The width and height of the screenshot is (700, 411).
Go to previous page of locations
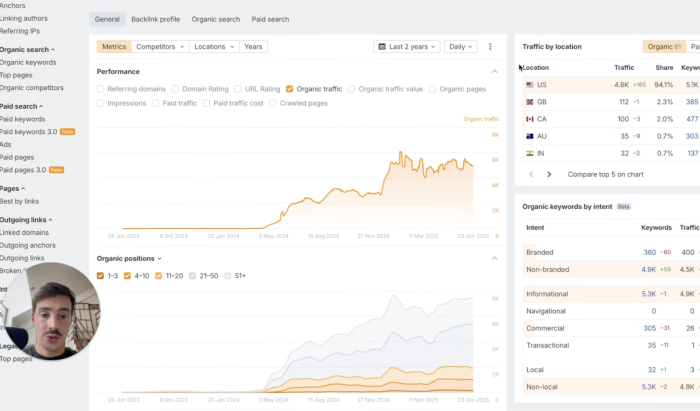[529, 174]
